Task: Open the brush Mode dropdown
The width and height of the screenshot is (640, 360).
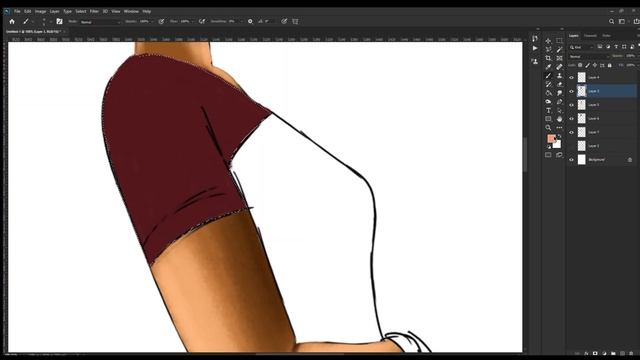Action: click(x=100, y=22)
